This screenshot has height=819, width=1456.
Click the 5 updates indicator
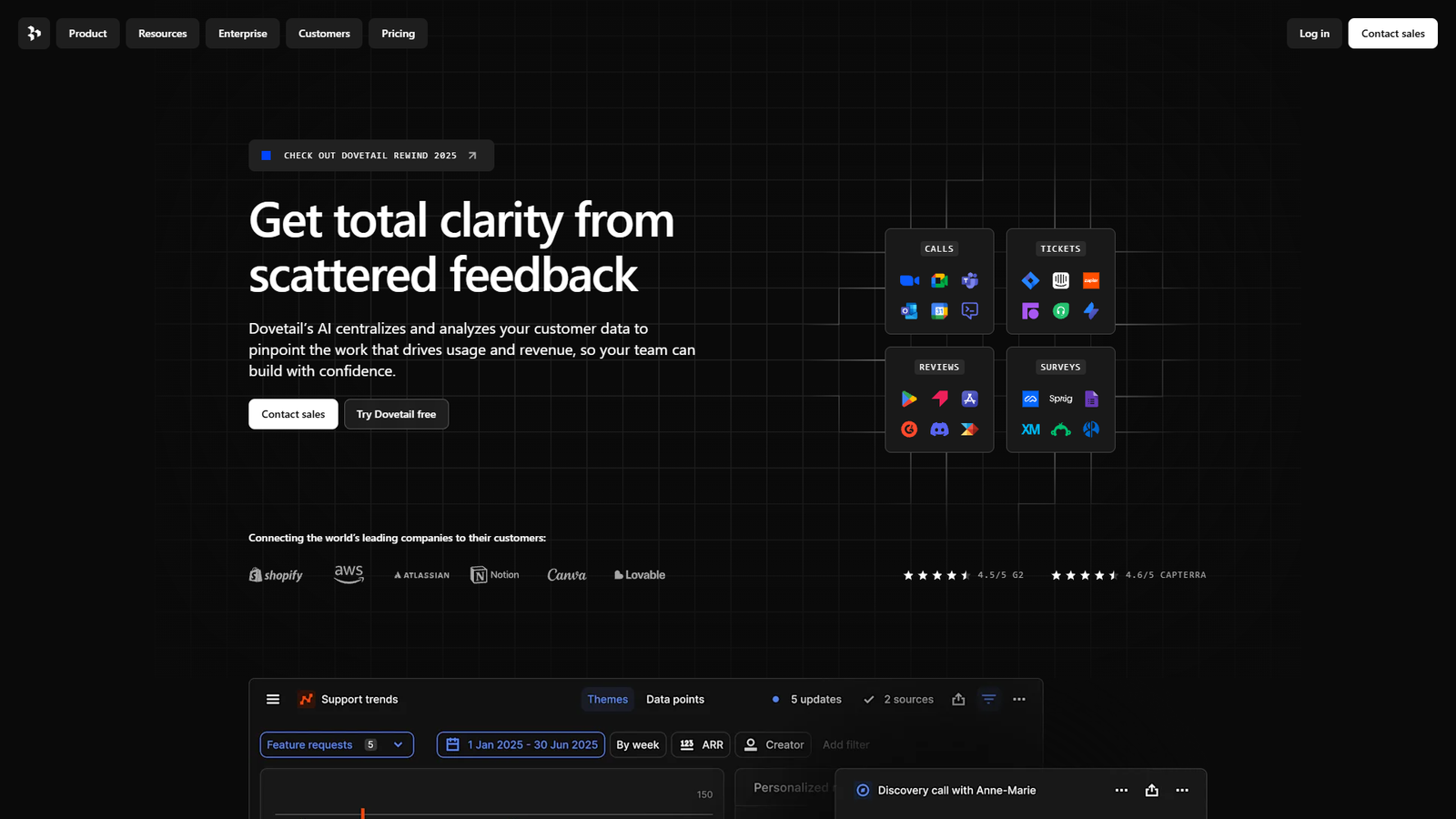(806, 700)
